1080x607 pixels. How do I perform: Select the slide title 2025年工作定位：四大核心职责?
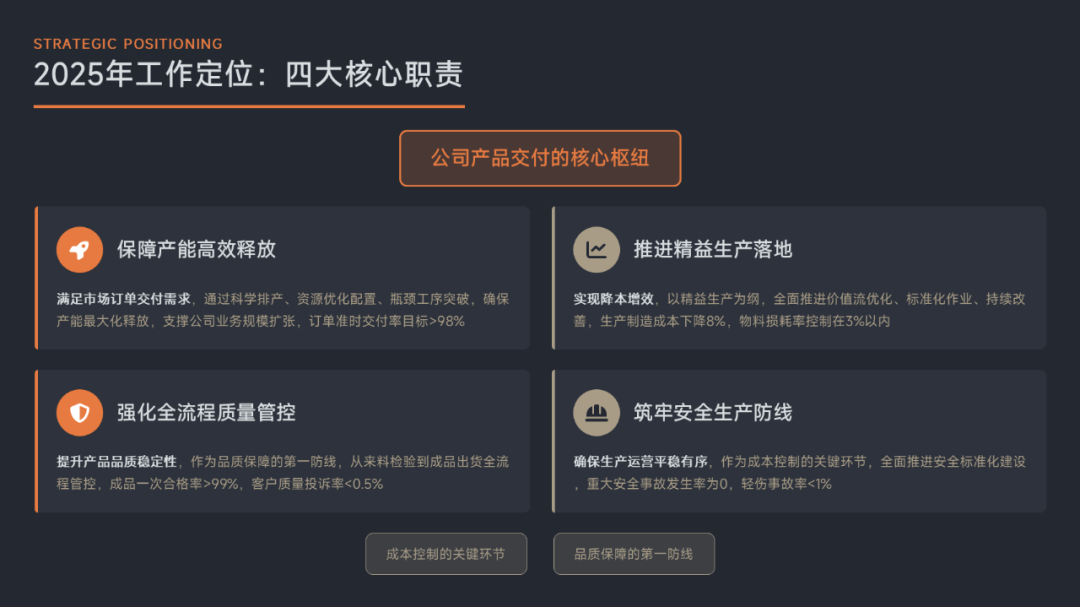click(248, 75)
